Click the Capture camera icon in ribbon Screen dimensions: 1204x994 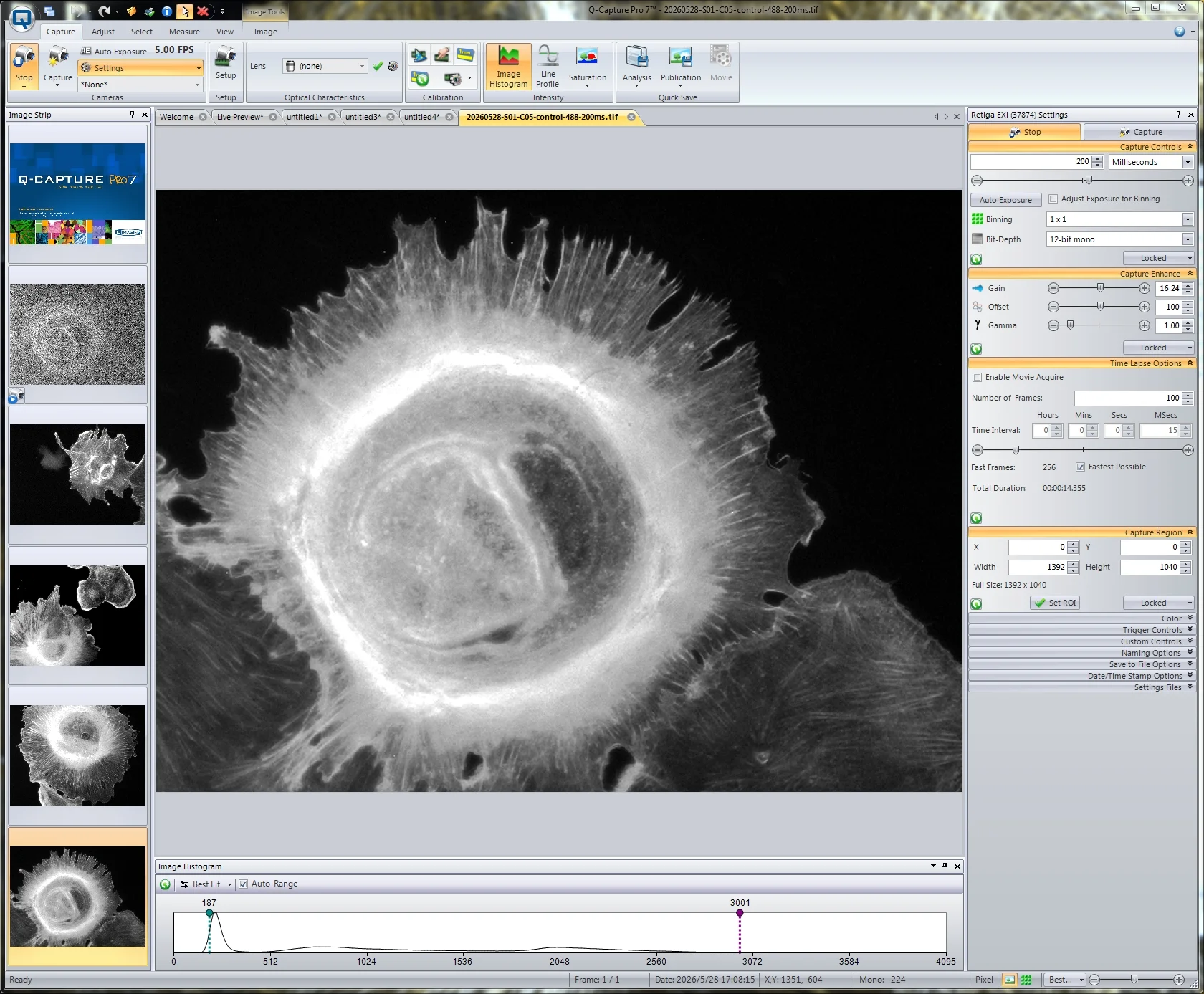(x=58, y=57)
